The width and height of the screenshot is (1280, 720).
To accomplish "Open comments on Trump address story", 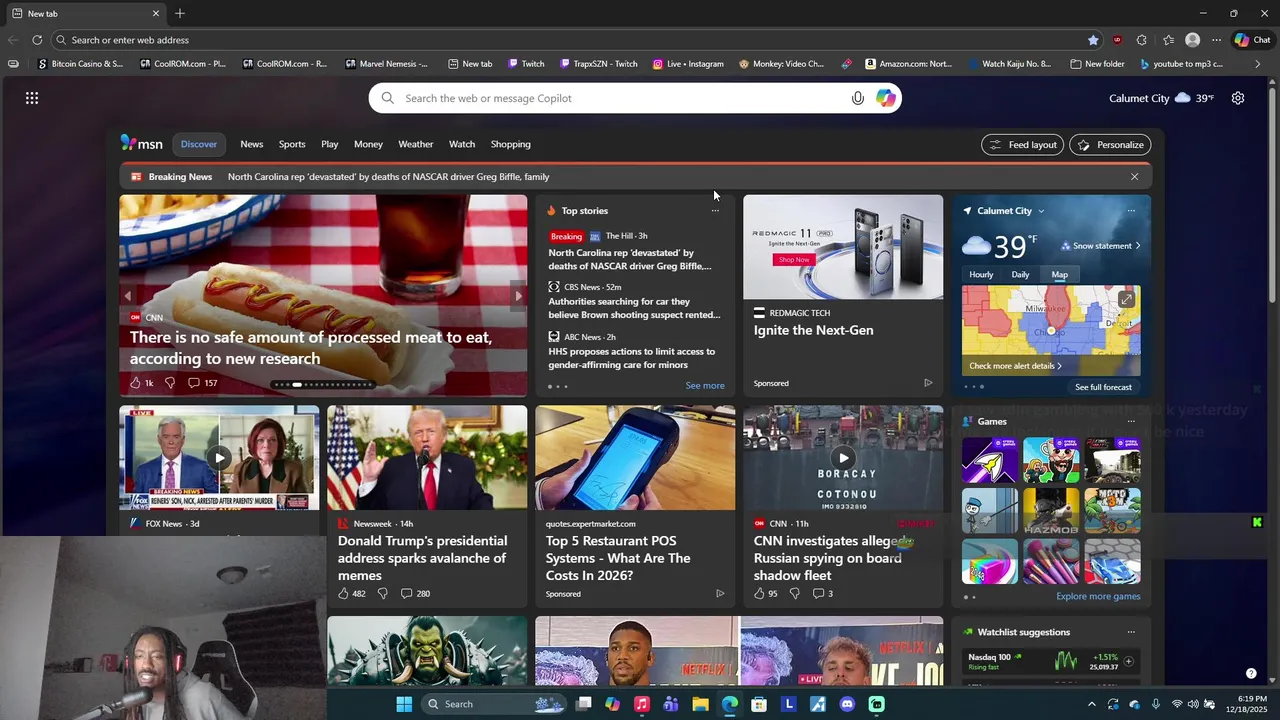I will [x=415, y=594].
